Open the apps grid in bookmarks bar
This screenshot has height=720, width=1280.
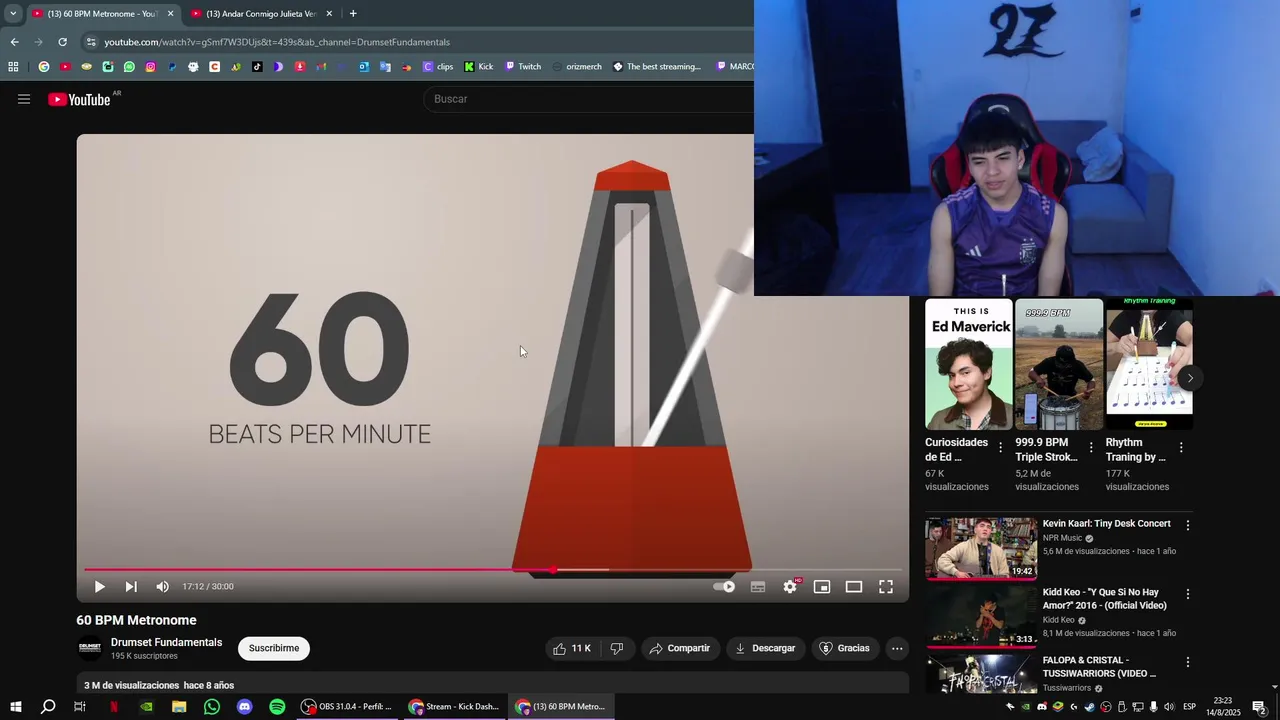coord(13,67)
